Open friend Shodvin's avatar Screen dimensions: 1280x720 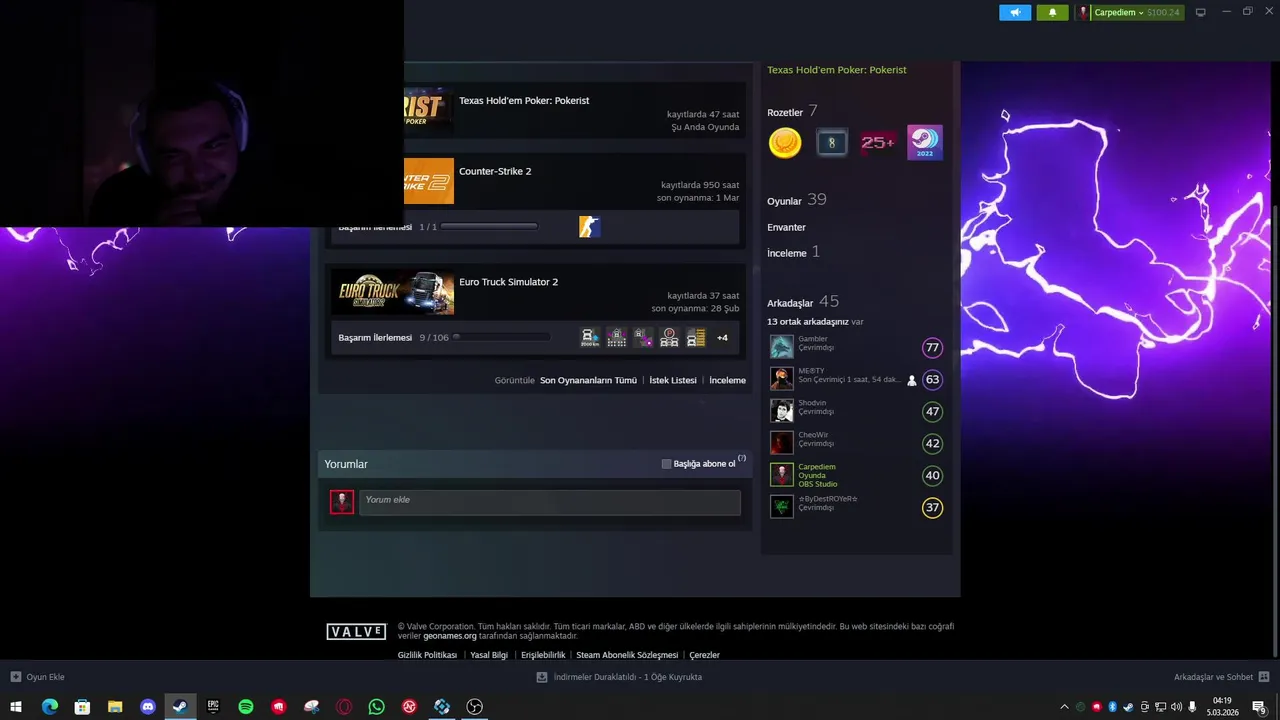pyautogui.click(x=782, y=411)
